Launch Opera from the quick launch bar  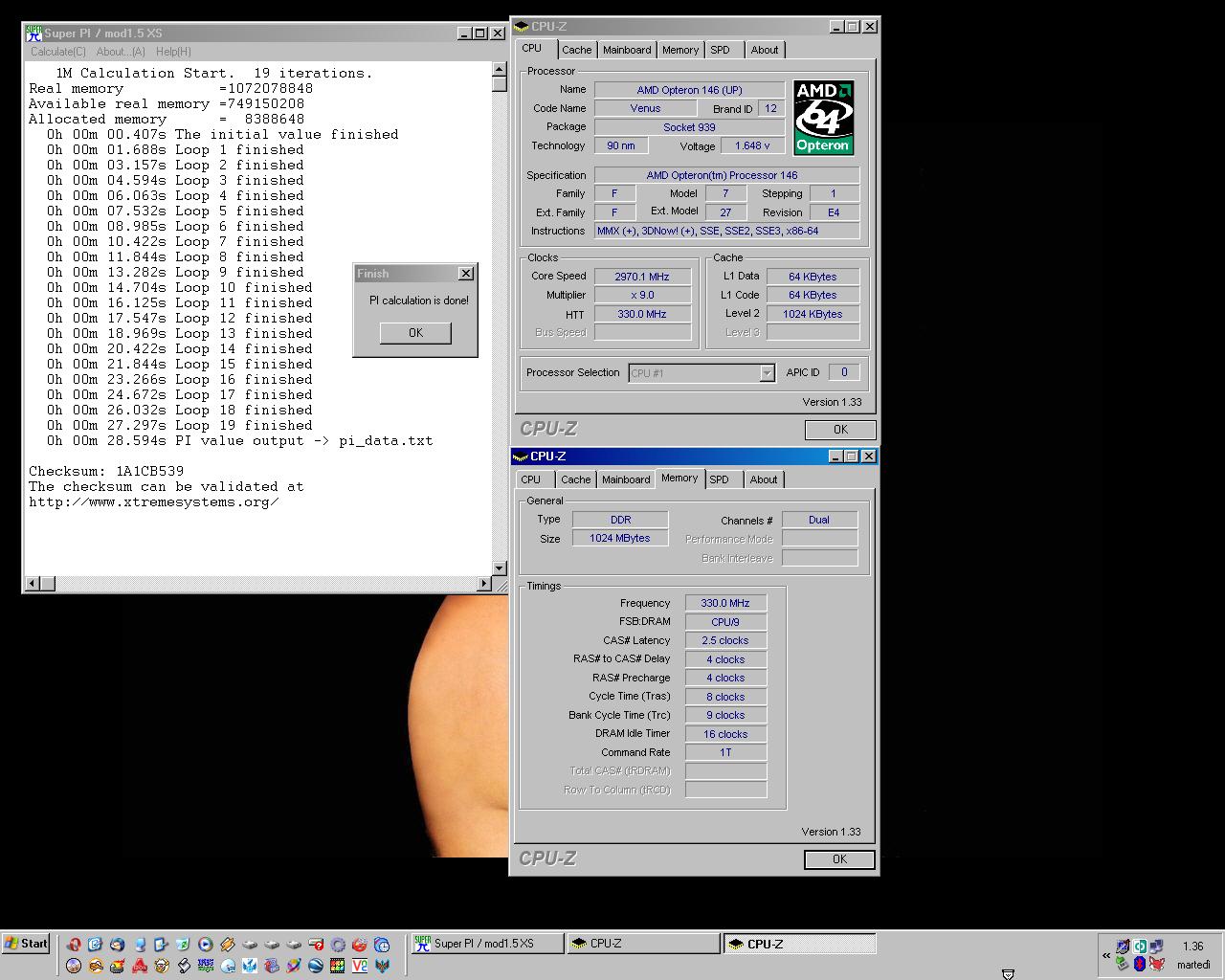(x=74, y=945)
